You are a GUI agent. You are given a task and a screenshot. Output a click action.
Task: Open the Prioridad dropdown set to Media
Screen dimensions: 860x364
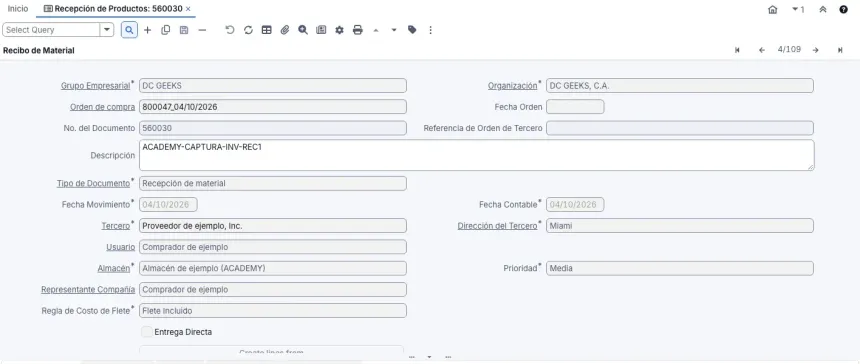click(680, 268)
